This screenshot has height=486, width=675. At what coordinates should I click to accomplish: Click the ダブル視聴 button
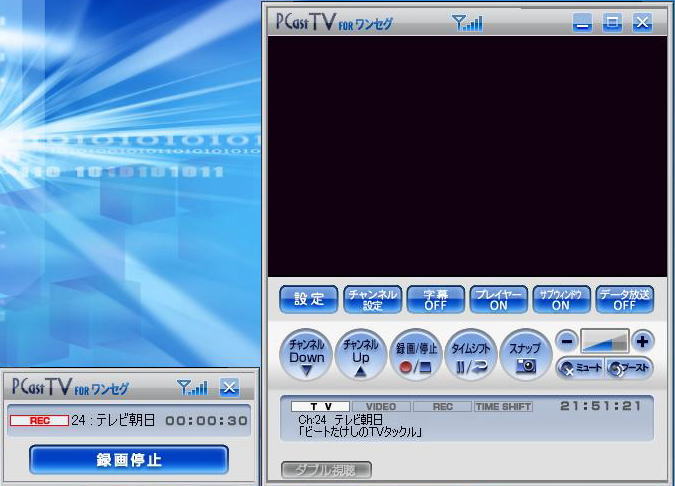[326, 470]
